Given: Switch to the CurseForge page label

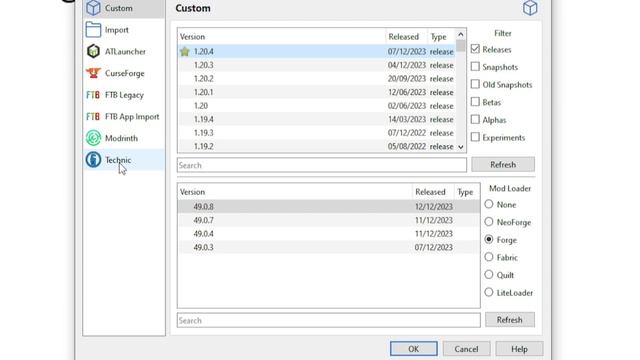Looking at the screenshot, I should 124,73.
